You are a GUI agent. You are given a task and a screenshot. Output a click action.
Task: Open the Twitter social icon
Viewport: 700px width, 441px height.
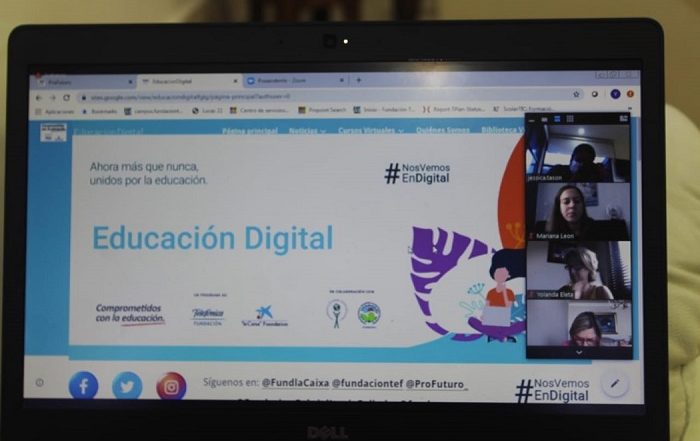point(127,385)
